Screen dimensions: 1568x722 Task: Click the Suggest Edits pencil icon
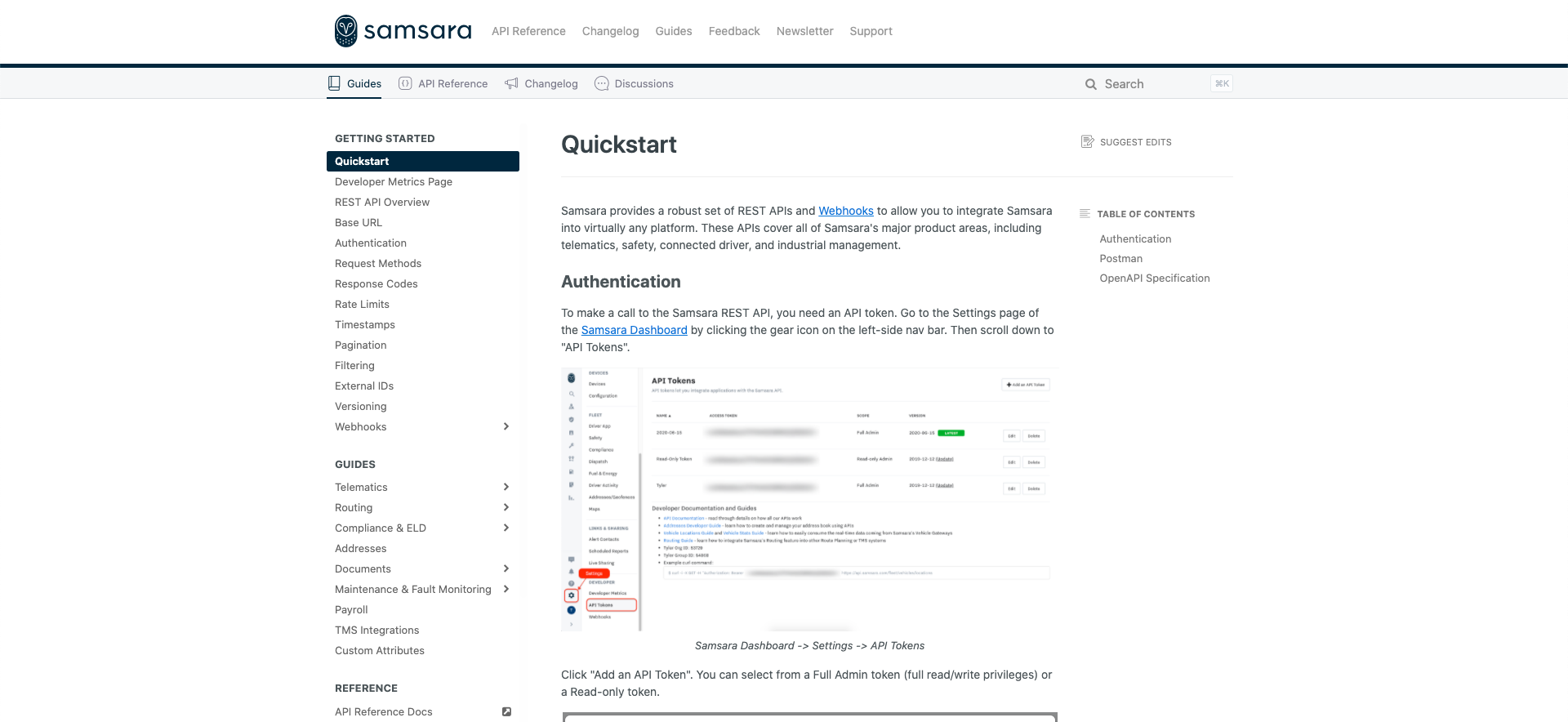[1087, 142]
